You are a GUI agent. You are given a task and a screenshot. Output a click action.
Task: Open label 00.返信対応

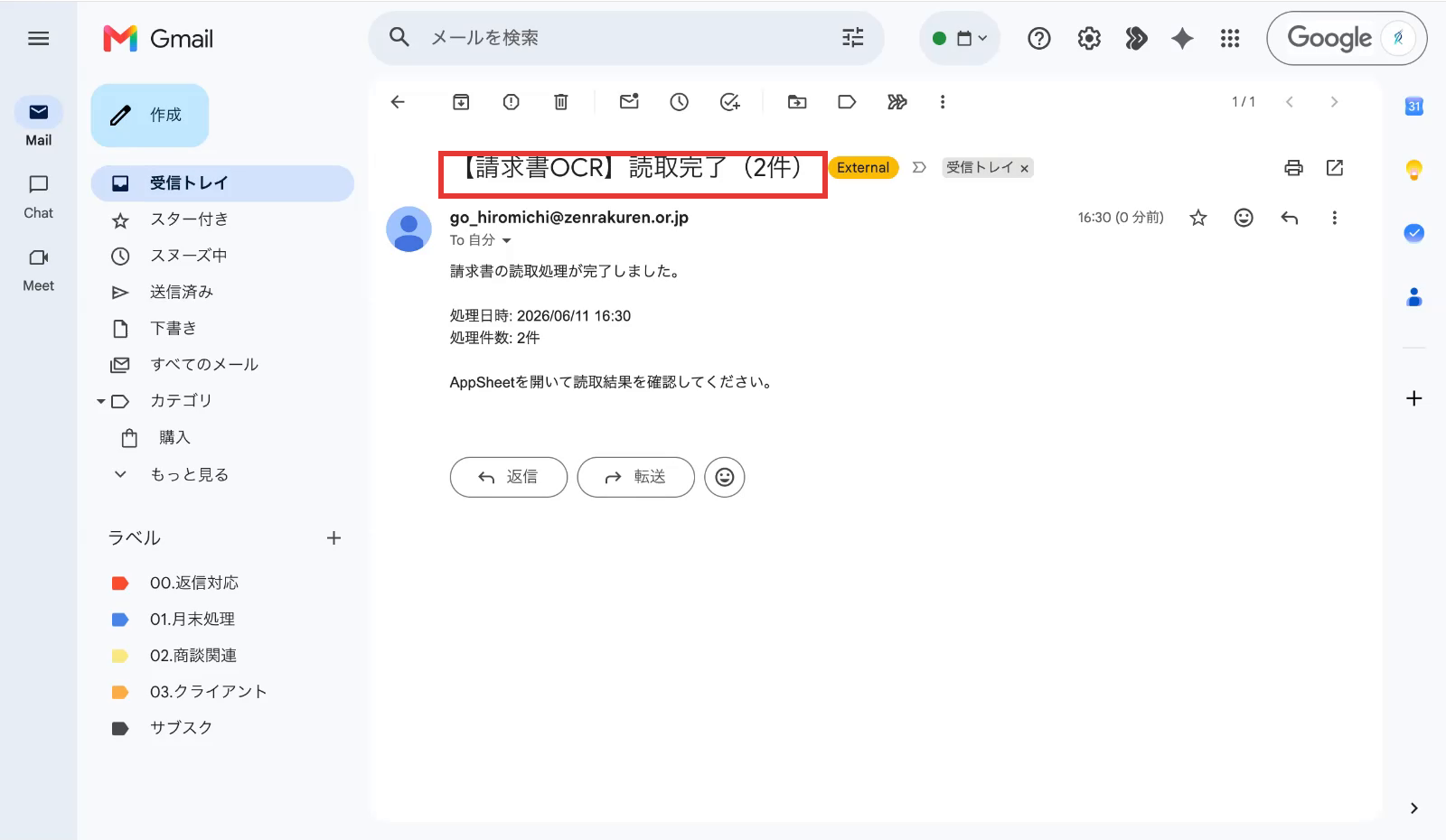click(222, 583)
